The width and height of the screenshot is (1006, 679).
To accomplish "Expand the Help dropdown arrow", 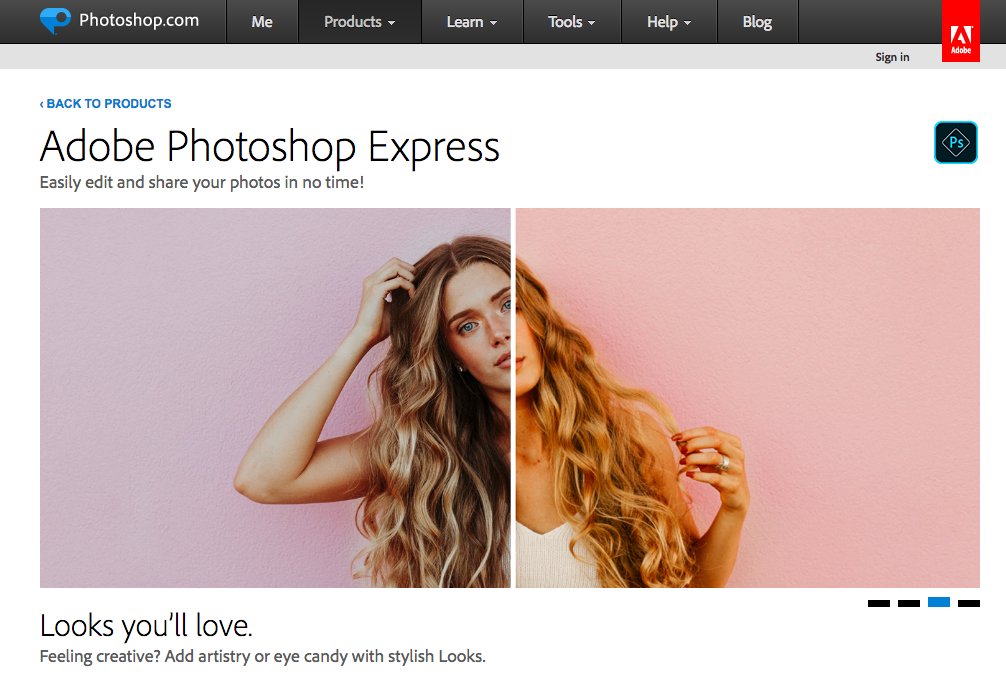I will (x=687, y=23).
